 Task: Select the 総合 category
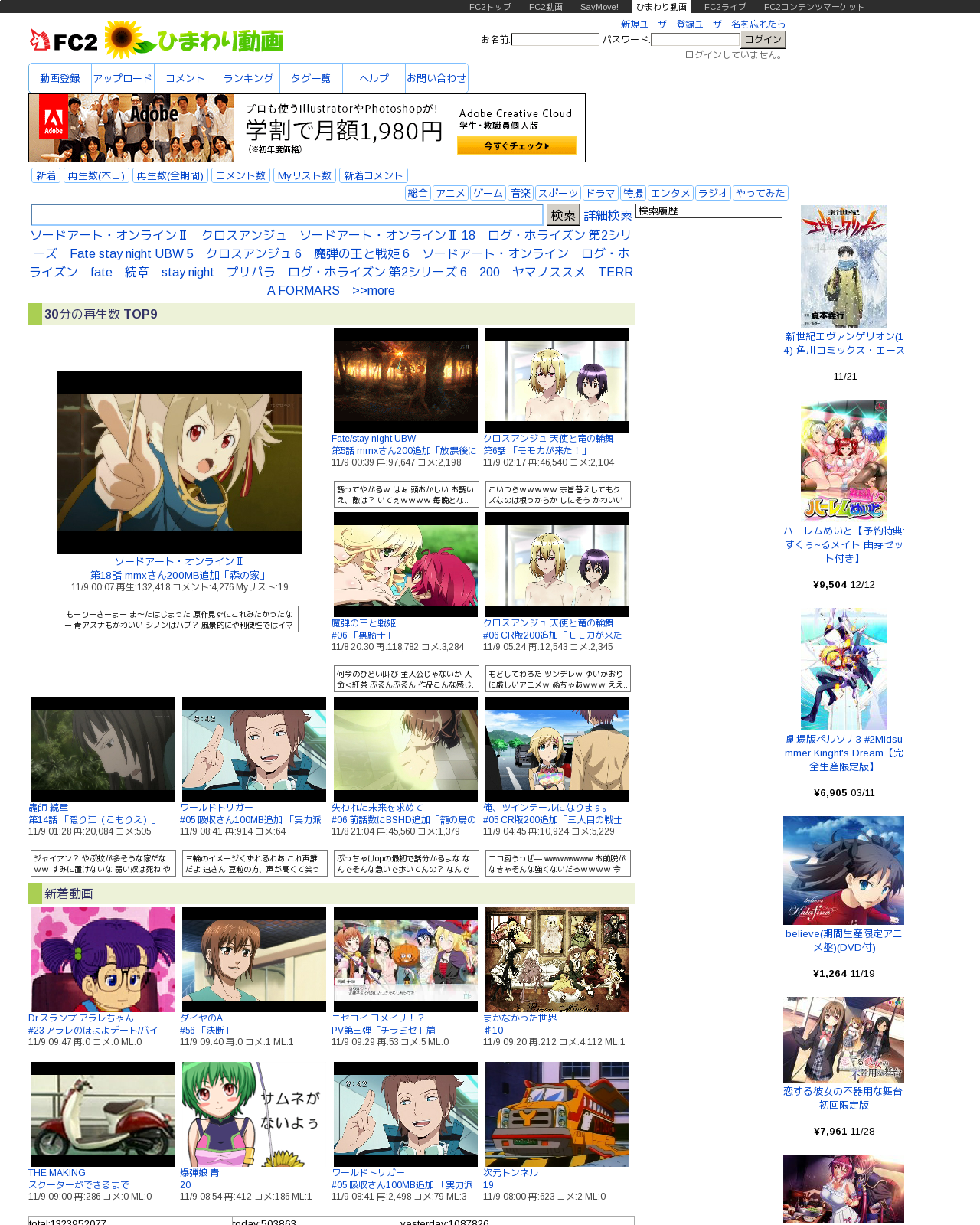418,193
